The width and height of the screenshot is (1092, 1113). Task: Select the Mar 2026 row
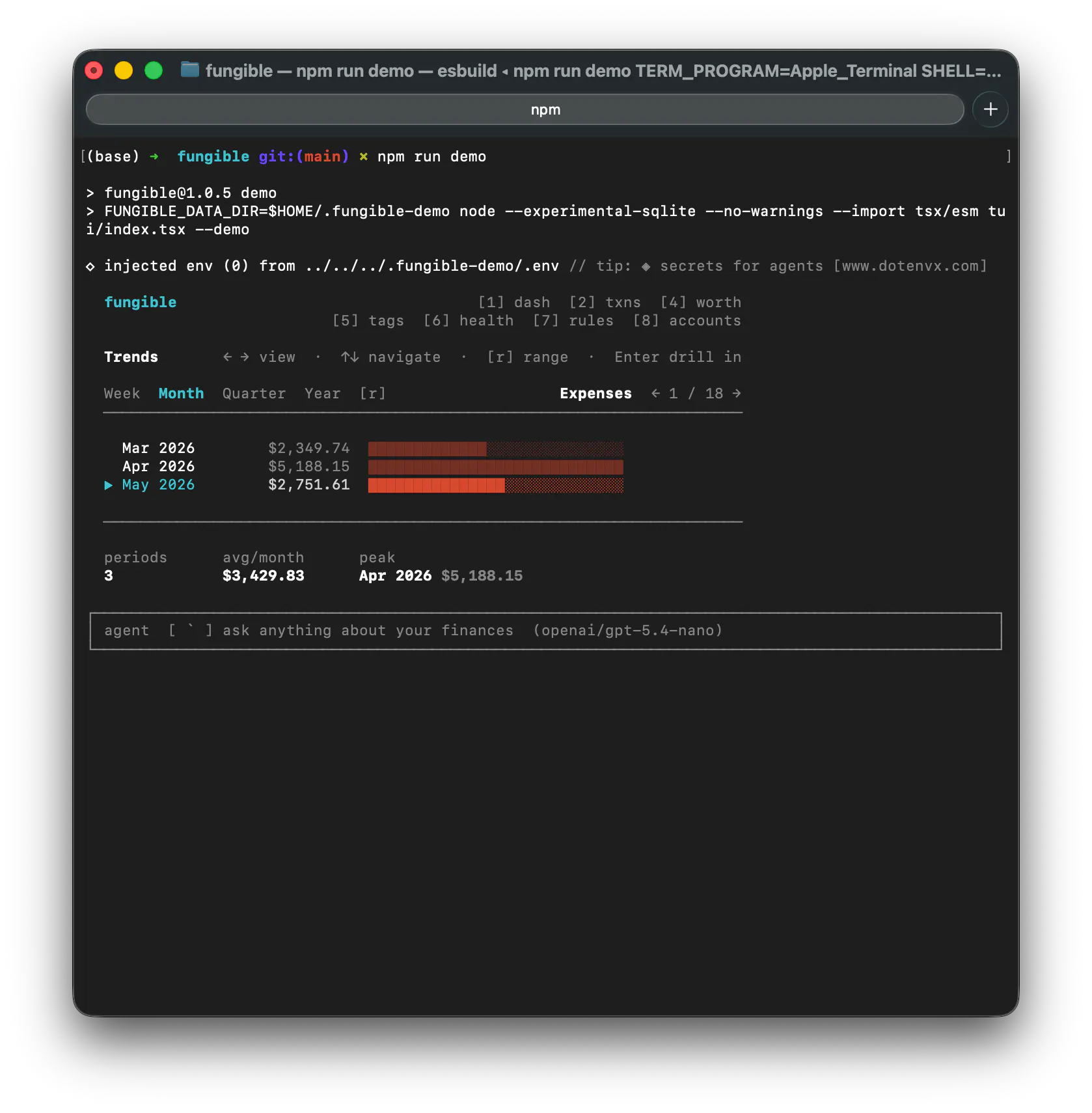click(364, 448)
